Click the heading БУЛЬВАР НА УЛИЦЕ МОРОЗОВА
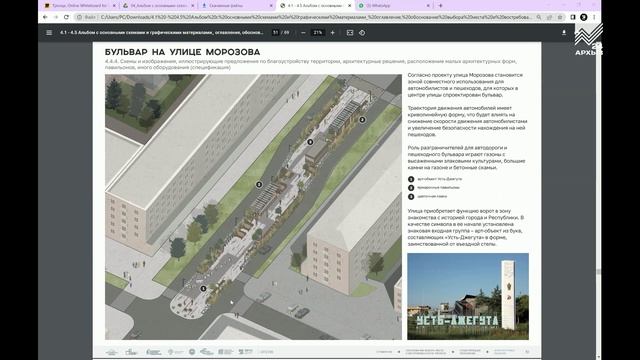 click(x=182, y=52)
